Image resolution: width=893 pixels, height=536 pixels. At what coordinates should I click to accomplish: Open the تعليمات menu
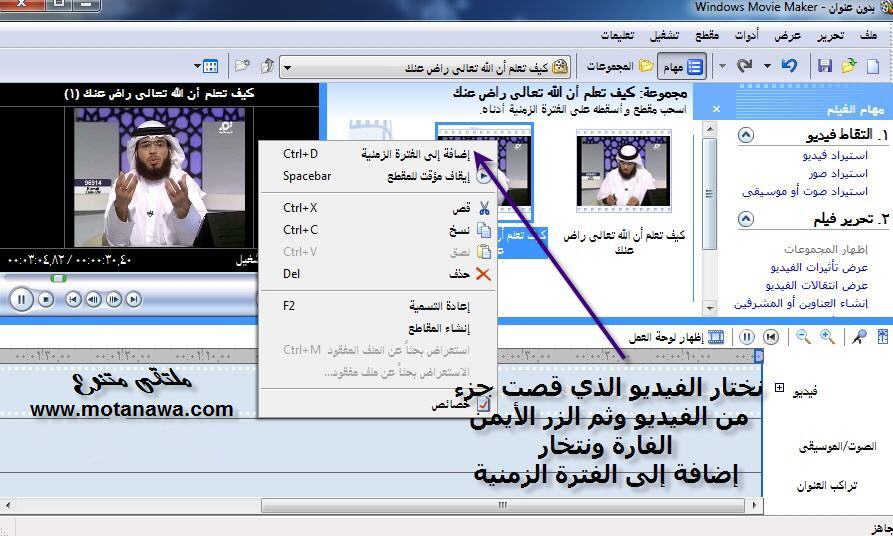(617, 36)
